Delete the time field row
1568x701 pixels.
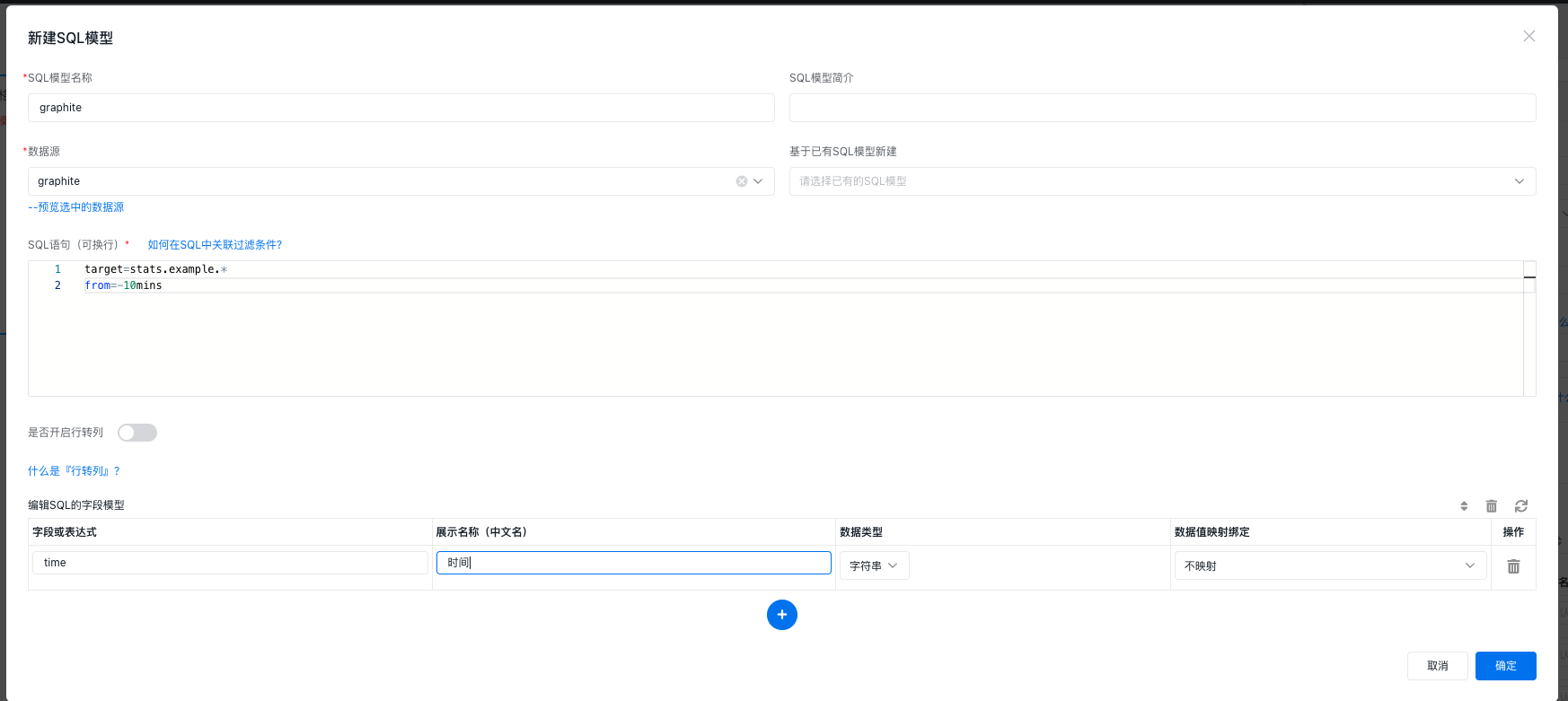[1513, 566]
